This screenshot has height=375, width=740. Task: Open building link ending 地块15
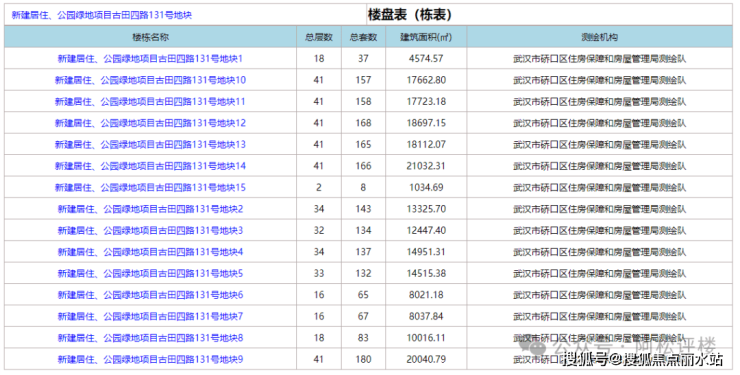click(x=150, y=188)
